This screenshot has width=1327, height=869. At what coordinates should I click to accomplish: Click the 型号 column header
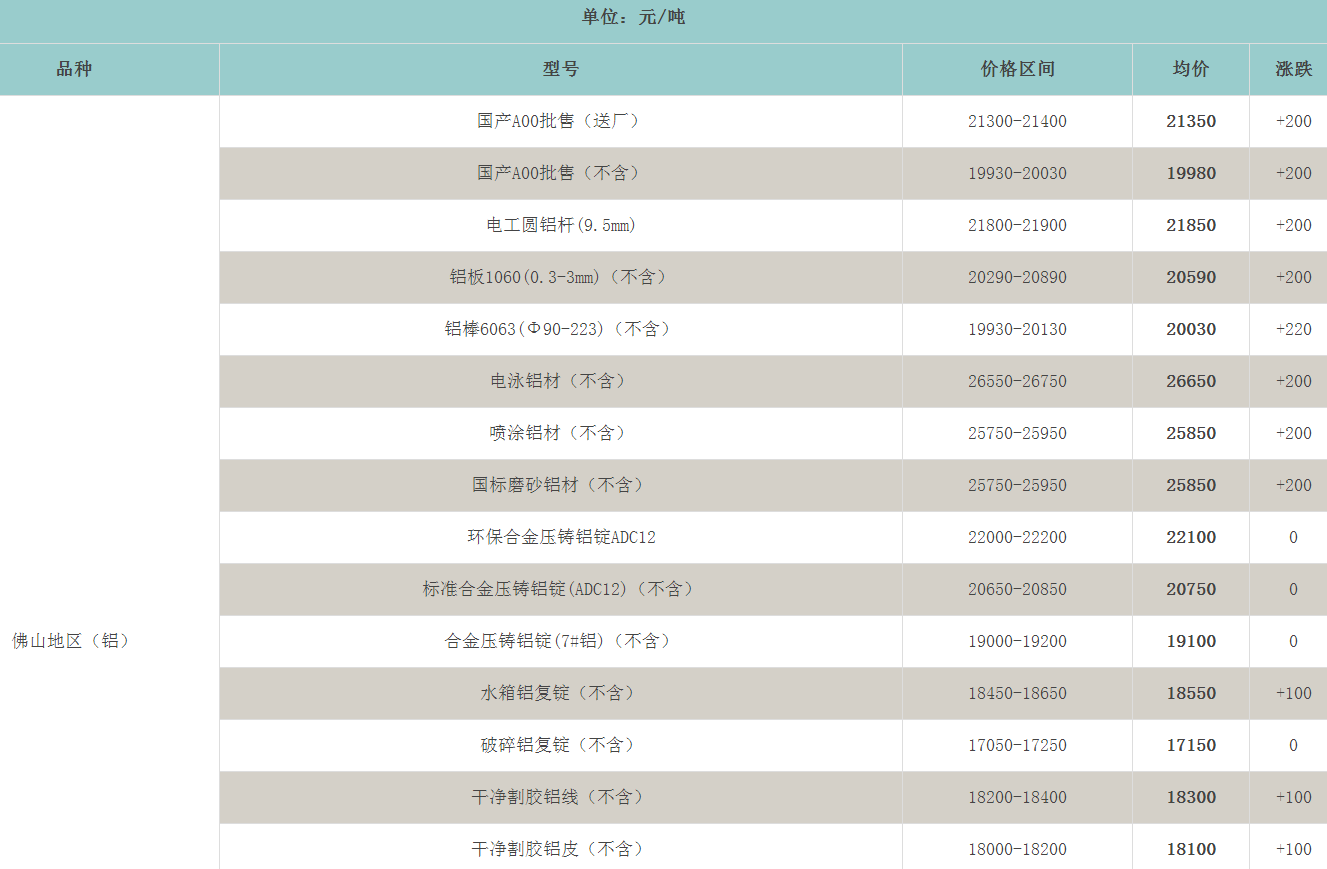click(560, 69)
